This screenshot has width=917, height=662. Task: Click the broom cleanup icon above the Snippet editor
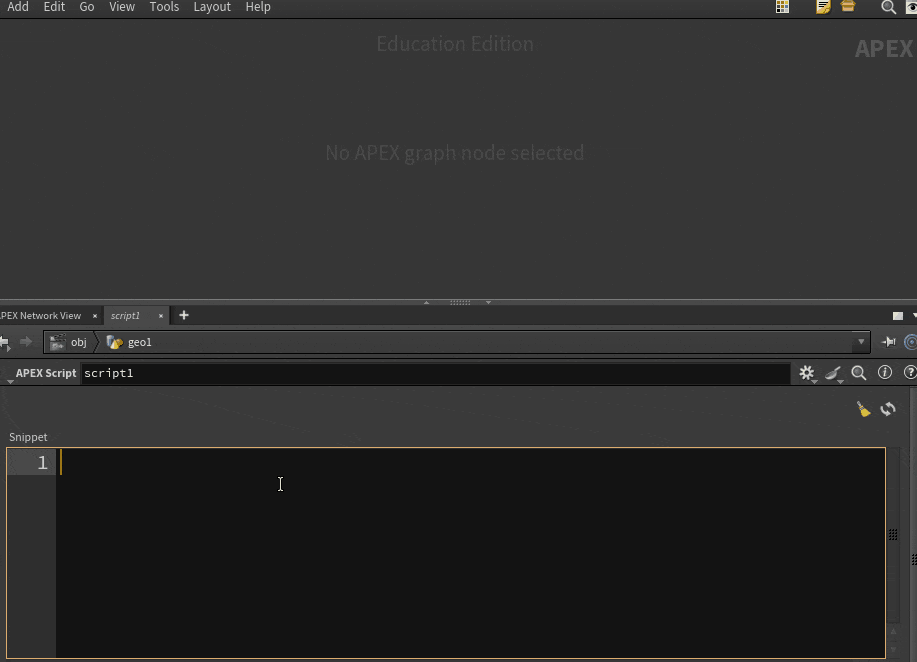[x=863, y=409]
